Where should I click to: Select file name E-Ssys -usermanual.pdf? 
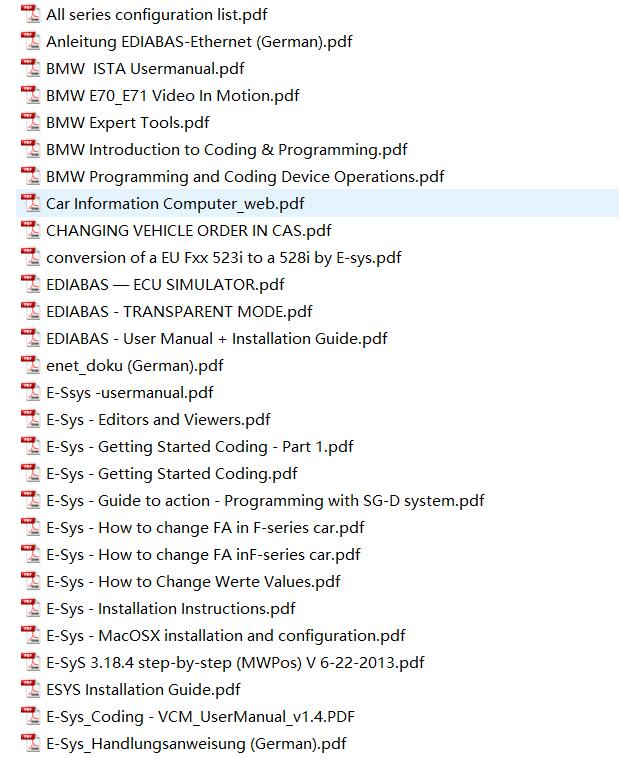pyautogui.click(x=130, y=393)
